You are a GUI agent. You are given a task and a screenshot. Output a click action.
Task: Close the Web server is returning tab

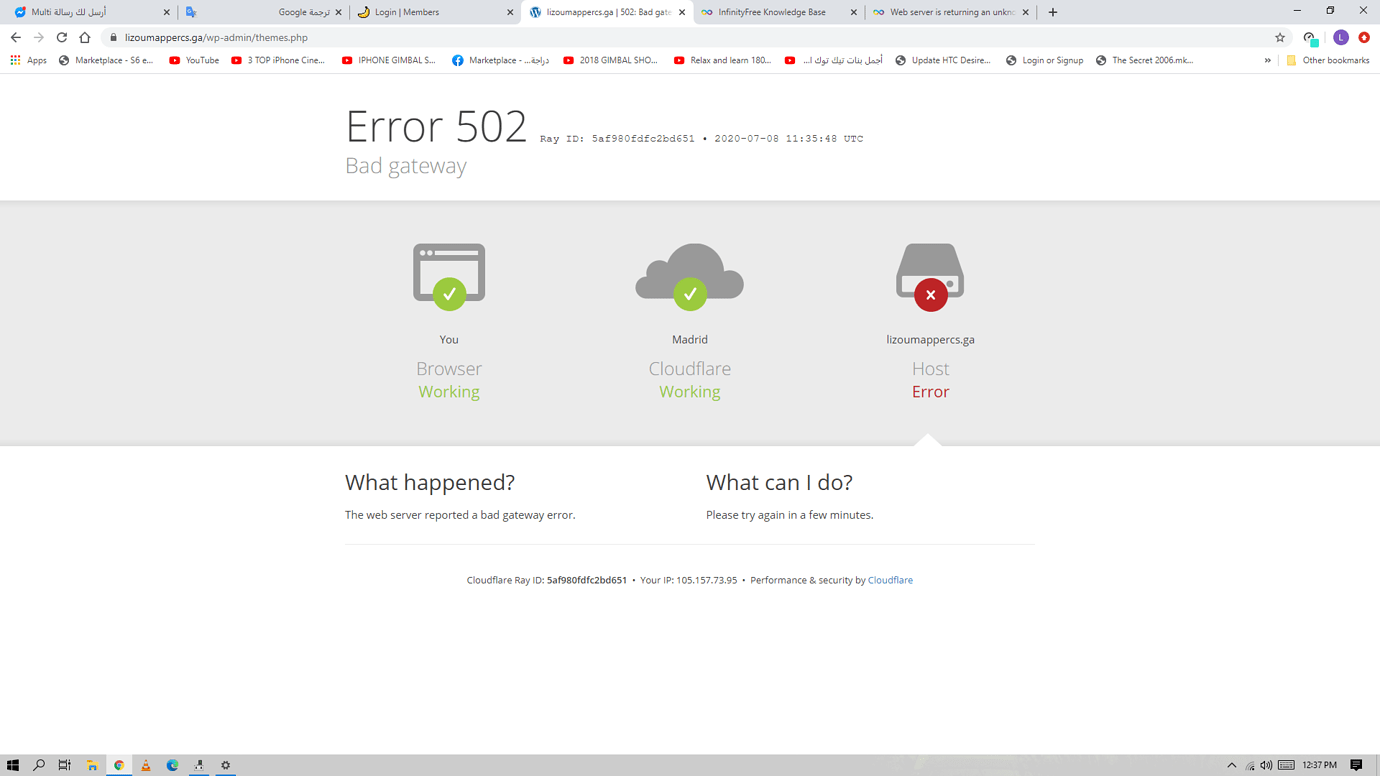[1025, 12]
